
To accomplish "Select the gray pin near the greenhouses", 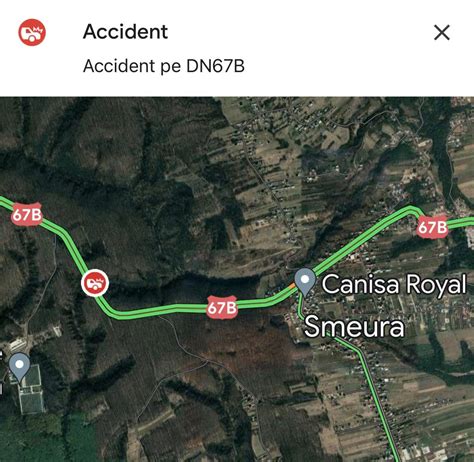I will point(20,368).
